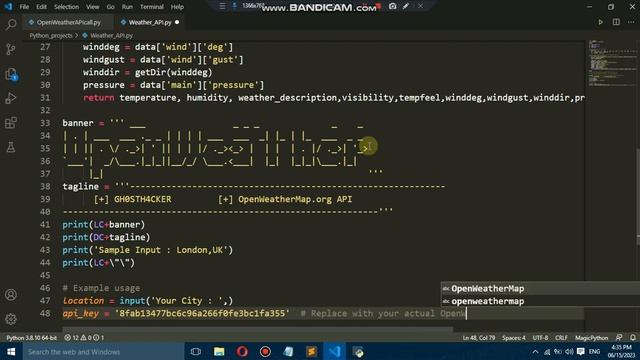The image size is (640, 360).
Task: Open the Go menu
Action: [111, 7]
